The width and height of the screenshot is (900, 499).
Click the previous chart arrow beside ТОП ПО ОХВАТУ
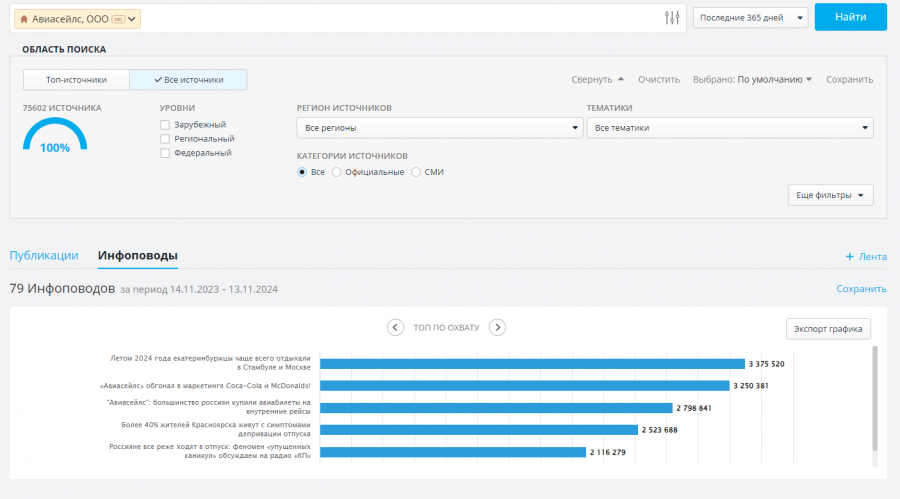coord(395,327)
